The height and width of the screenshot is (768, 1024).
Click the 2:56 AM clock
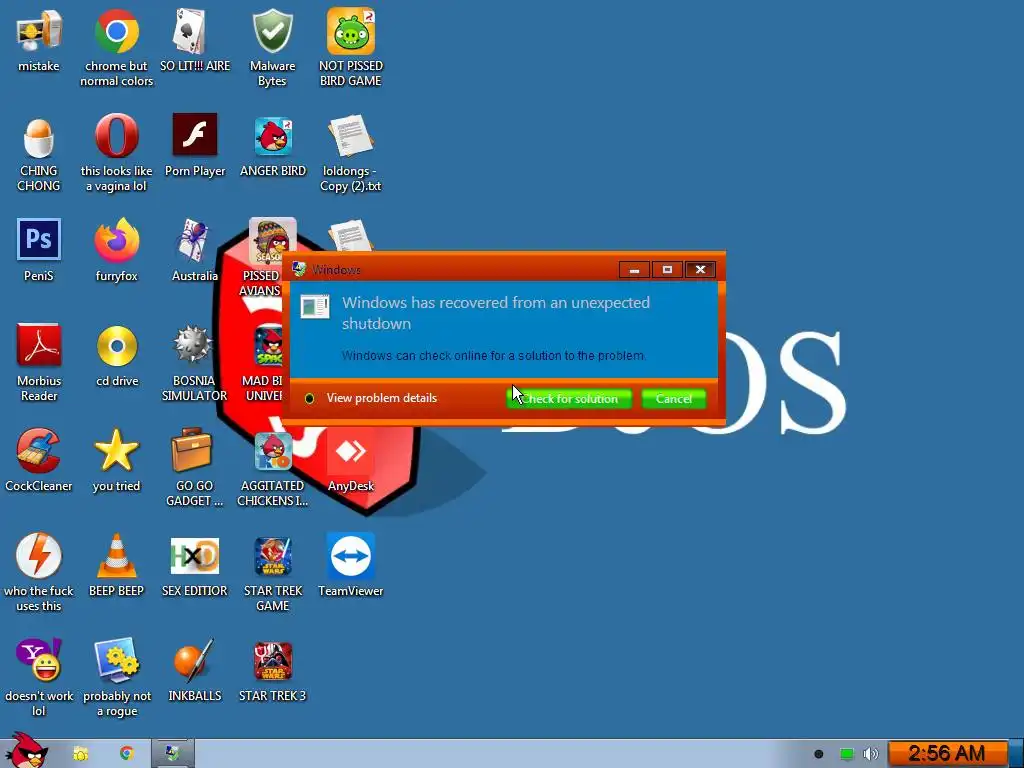[x=947, y=754]
